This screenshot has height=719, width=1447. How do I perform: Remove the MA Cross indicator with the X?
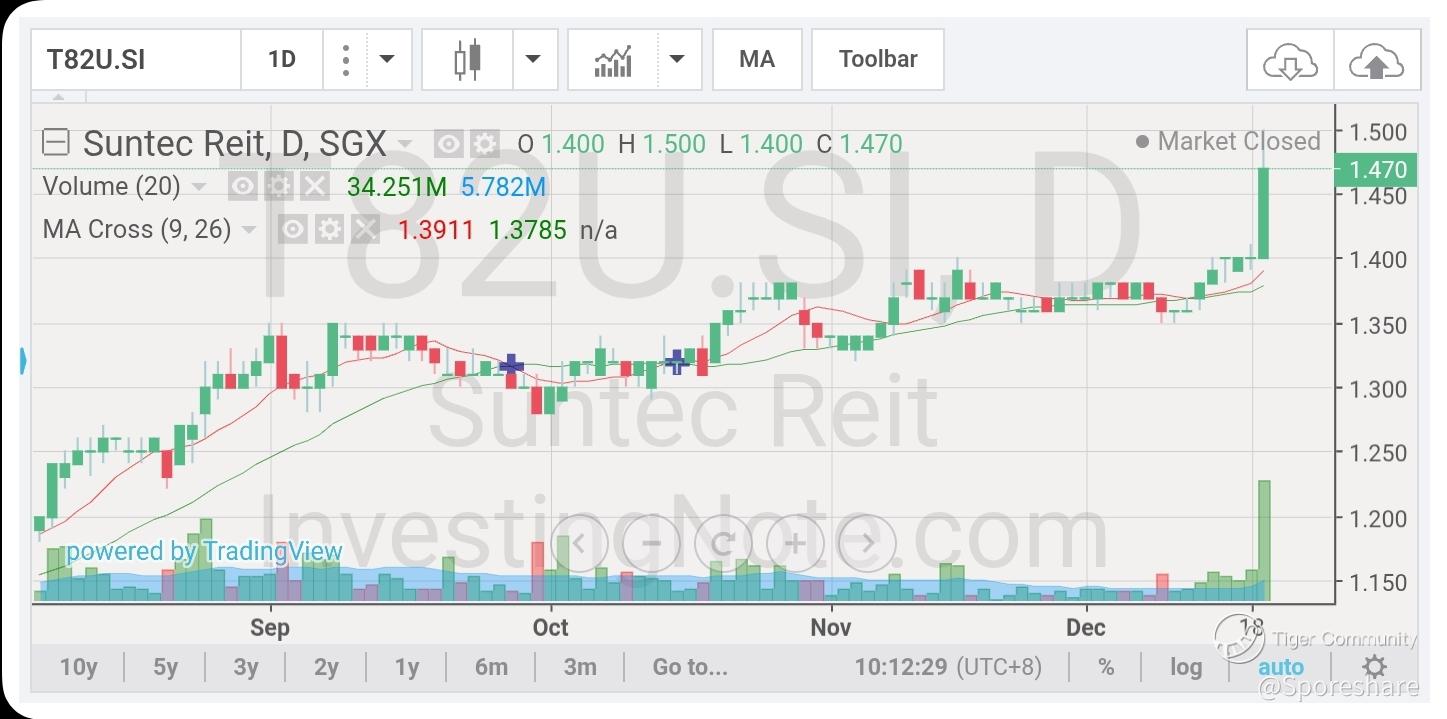click(x=365, y=230)
